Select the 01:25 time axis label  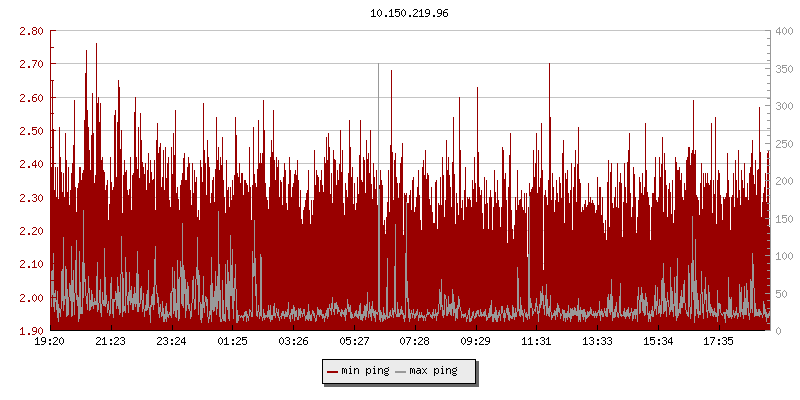232,341
